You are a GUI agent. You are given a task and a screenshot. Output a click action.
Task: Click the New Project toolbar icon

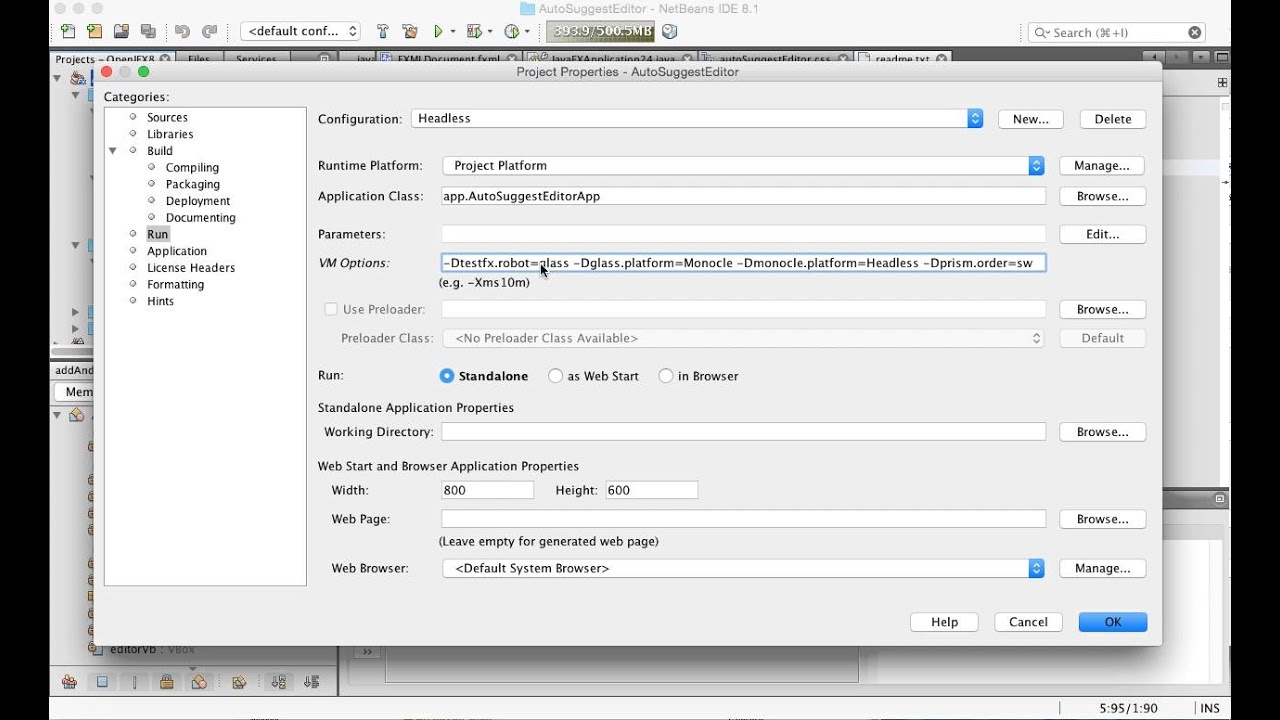click(x=94, y=32)
